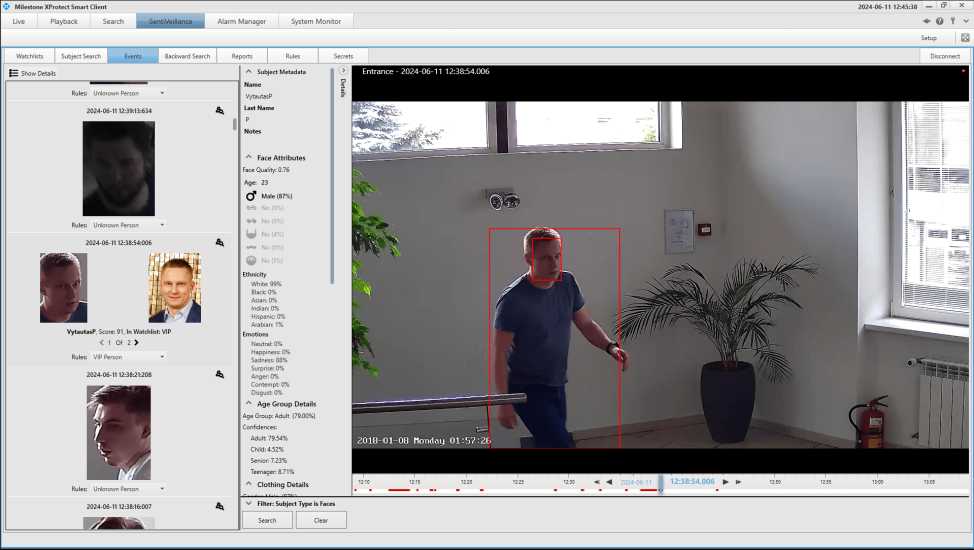Image resolution: width=974 pixels, height=550 pixels.
Task: Open the Backward Search tab
Action: pos(187,56)
